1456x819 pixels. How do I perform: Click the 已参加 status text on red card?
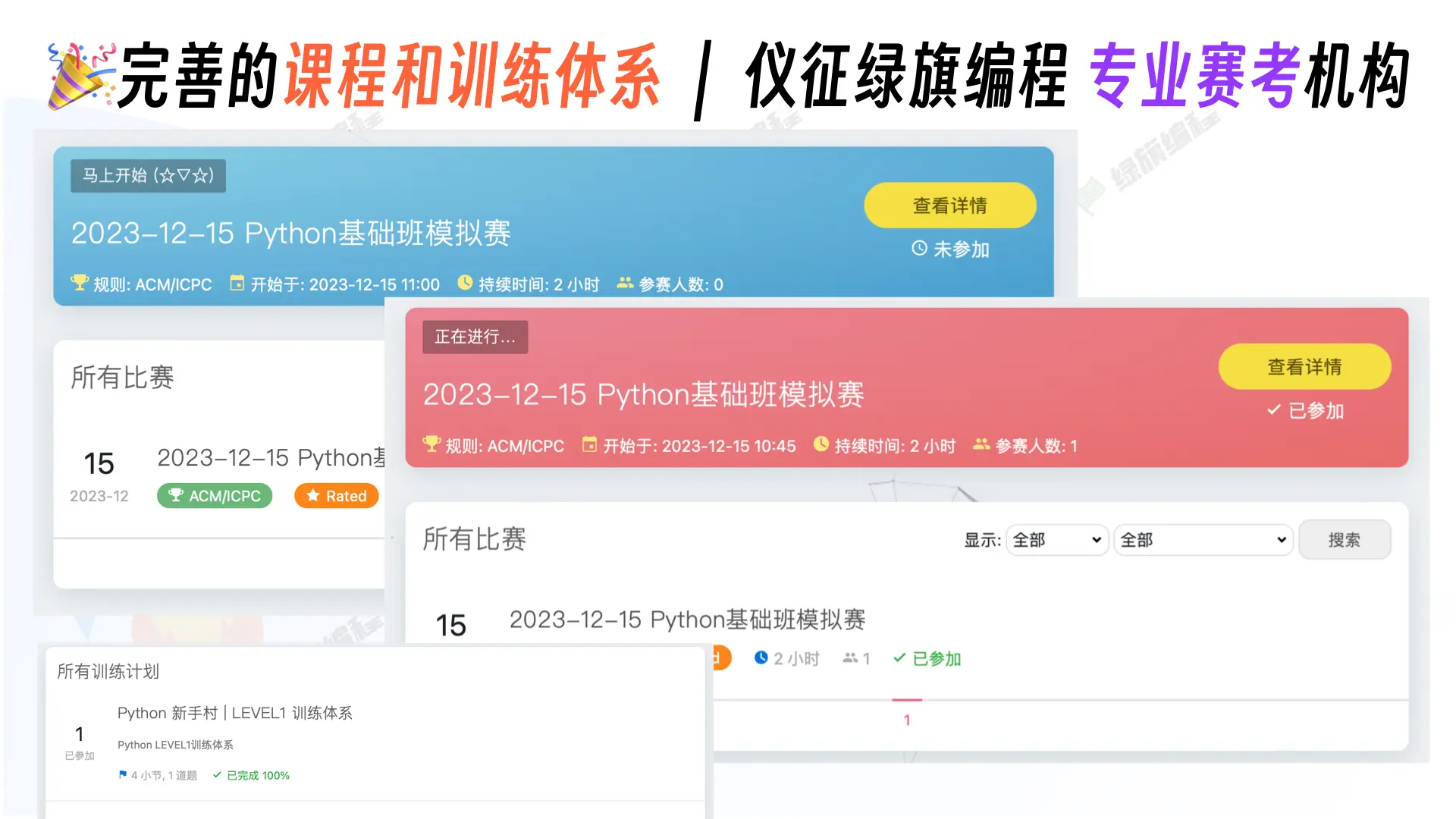1316,410
